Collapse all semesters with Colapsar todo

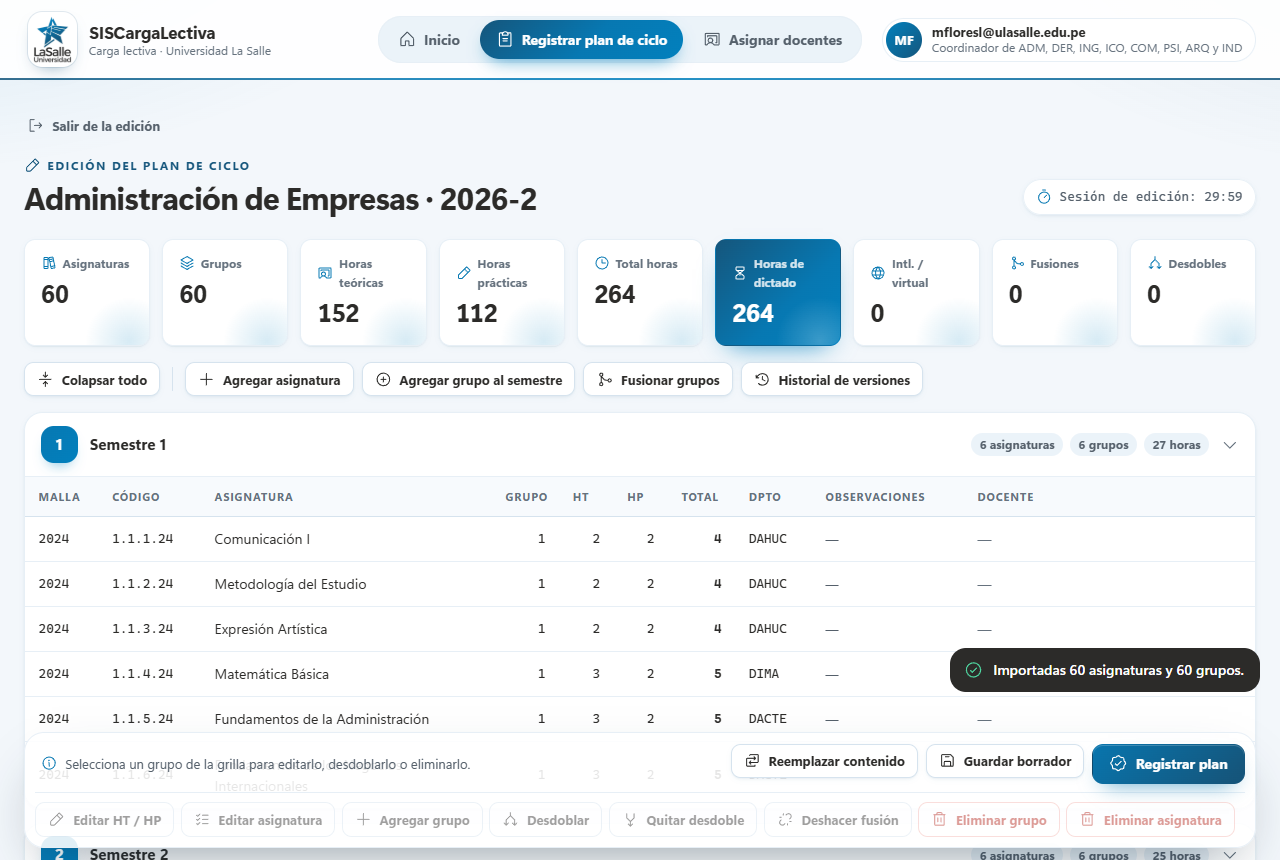(x=93, y=380)
